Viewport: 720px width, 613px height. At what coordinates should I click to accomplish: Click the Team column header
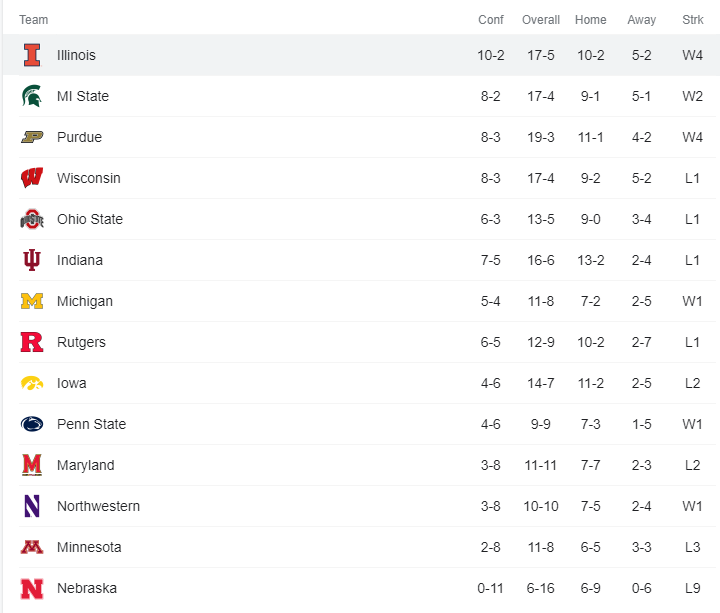[33, 20]
